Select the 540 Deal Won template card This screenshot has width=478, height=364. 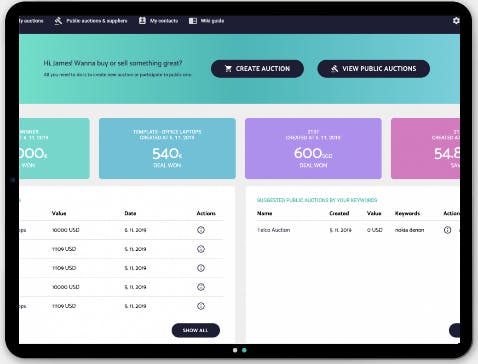coord(167,148)
